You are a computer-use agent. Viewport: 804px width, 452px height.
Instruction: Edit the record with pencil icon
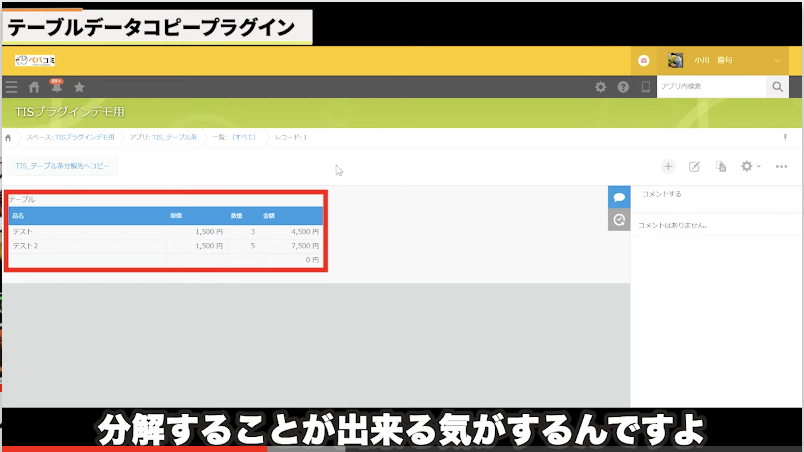695,166
